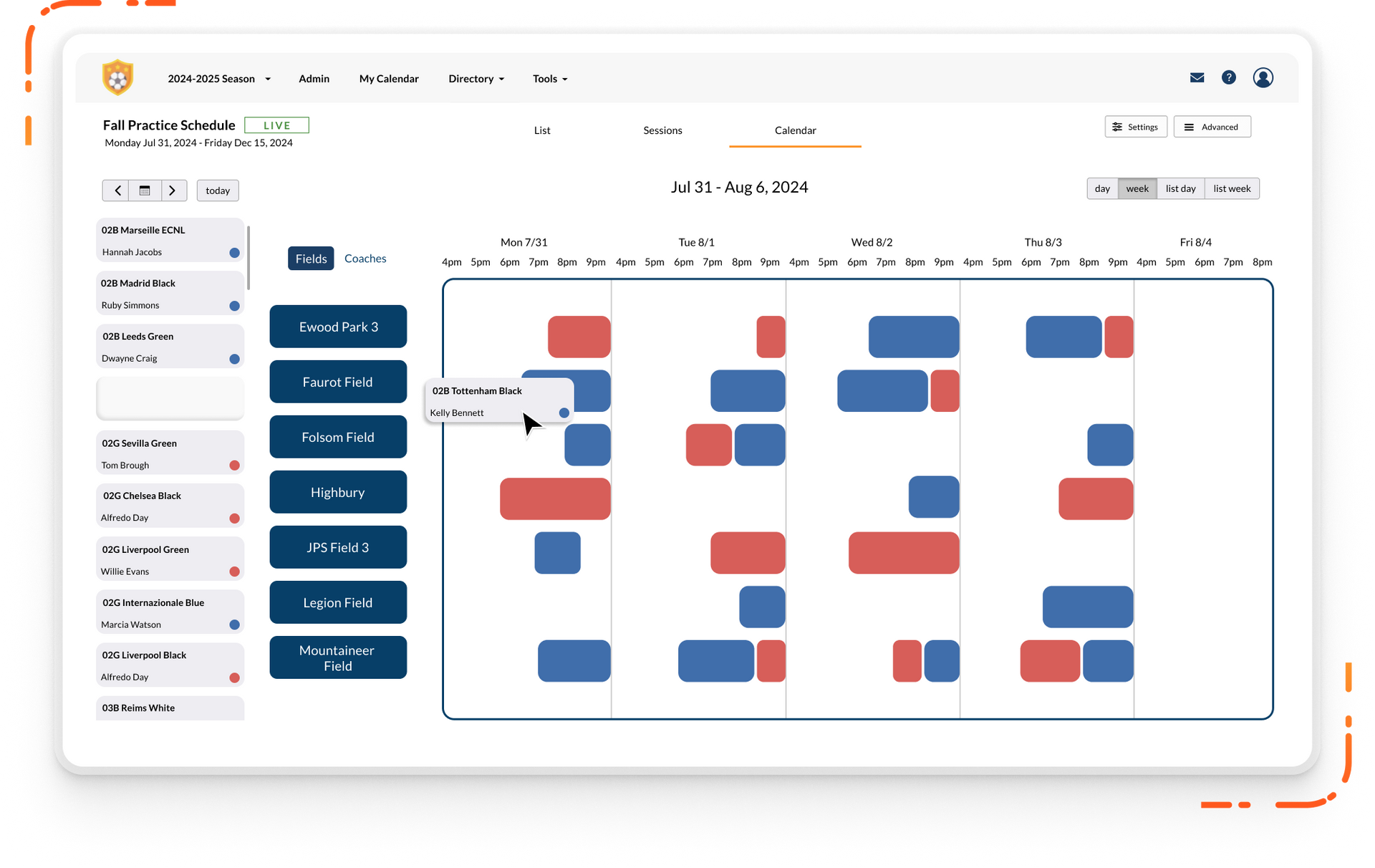Click the next week navigation arrow
Screen dimensions: 1375x868
click(172, 190)
